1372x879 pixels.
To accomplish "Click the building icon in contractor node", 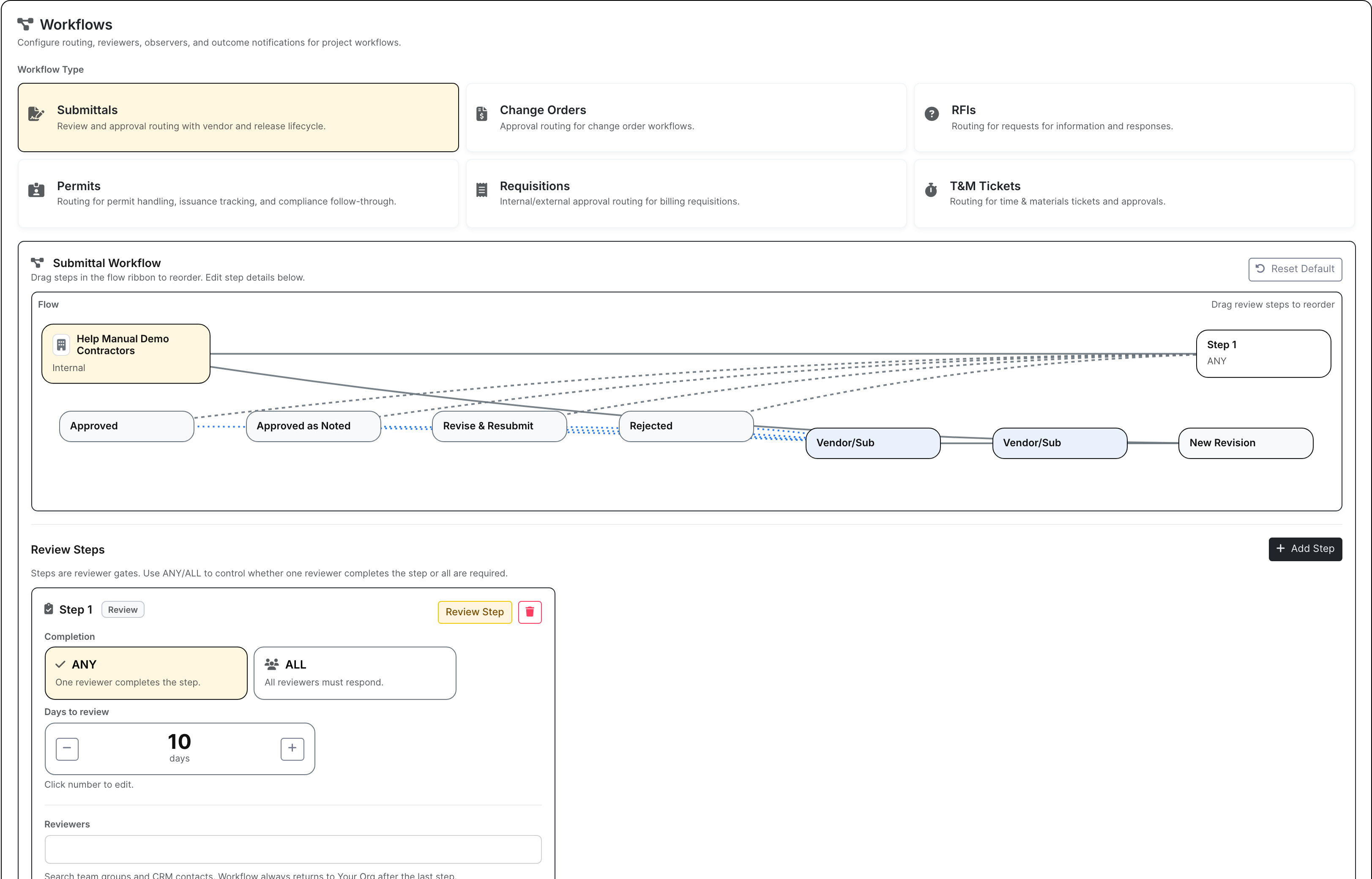I will (61, 345).
